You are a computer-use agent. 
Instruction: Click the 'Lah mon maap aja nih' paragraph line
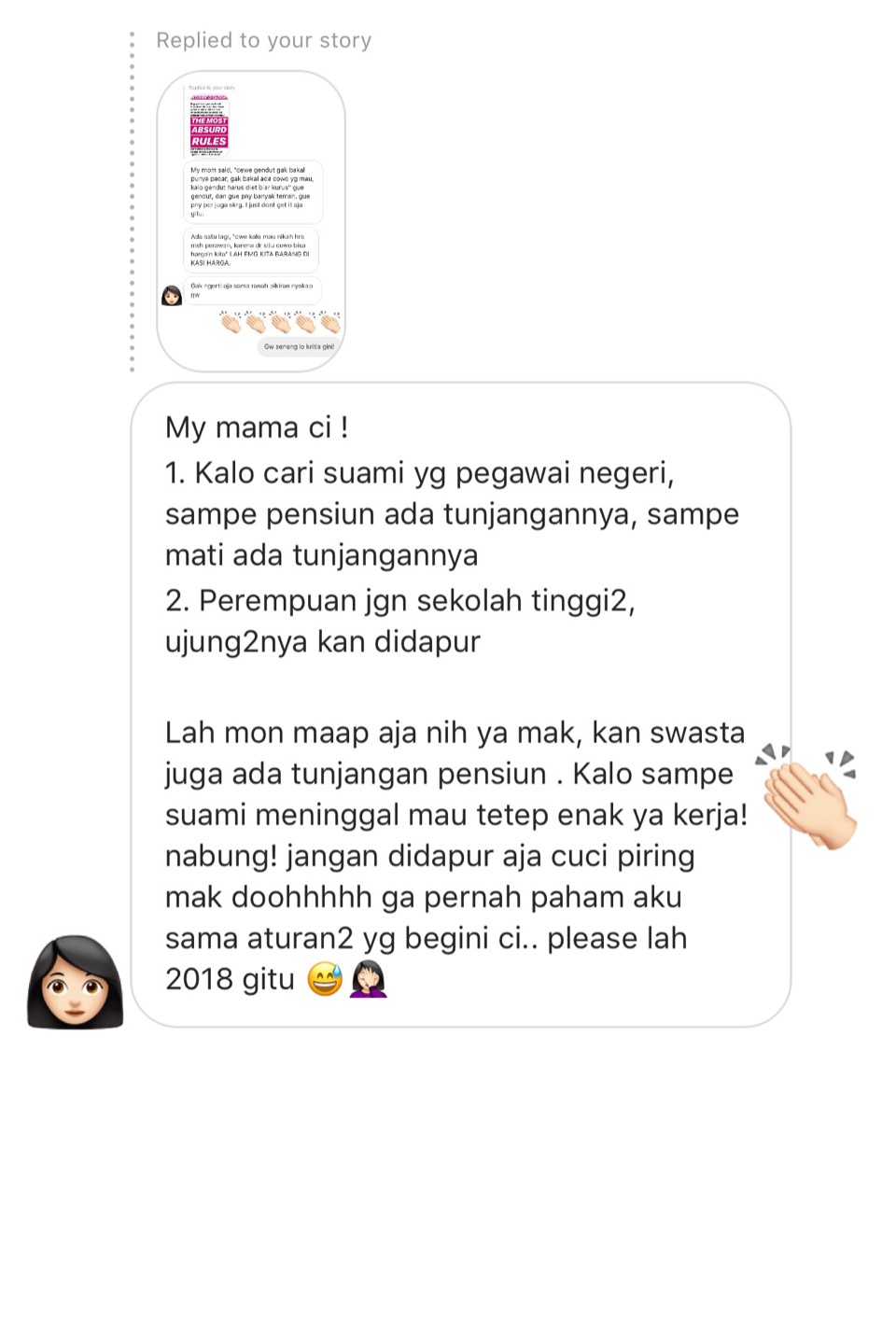pyautogui.click(x=455, y=734)
